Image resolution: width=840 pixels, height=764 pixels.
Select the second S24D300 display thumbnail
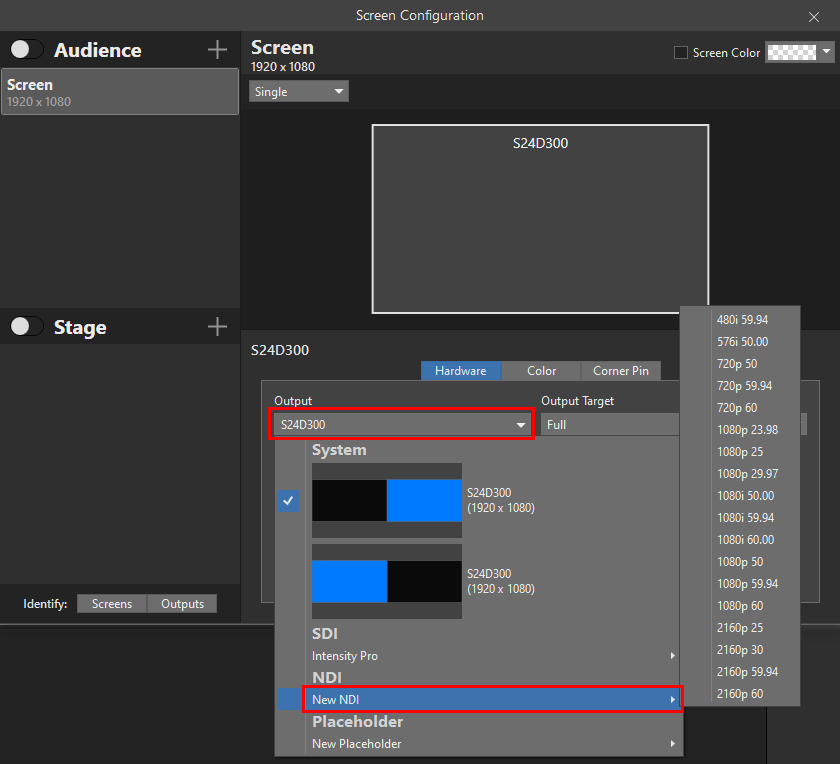[386, 581]
